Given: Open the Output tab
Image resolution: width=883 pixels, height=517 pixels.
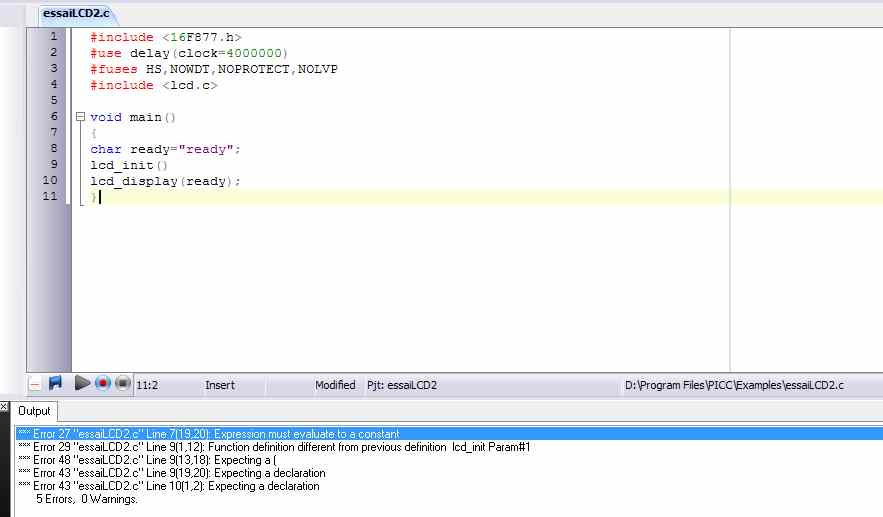Looking at the screenshot, I should (x=34, y=411).
